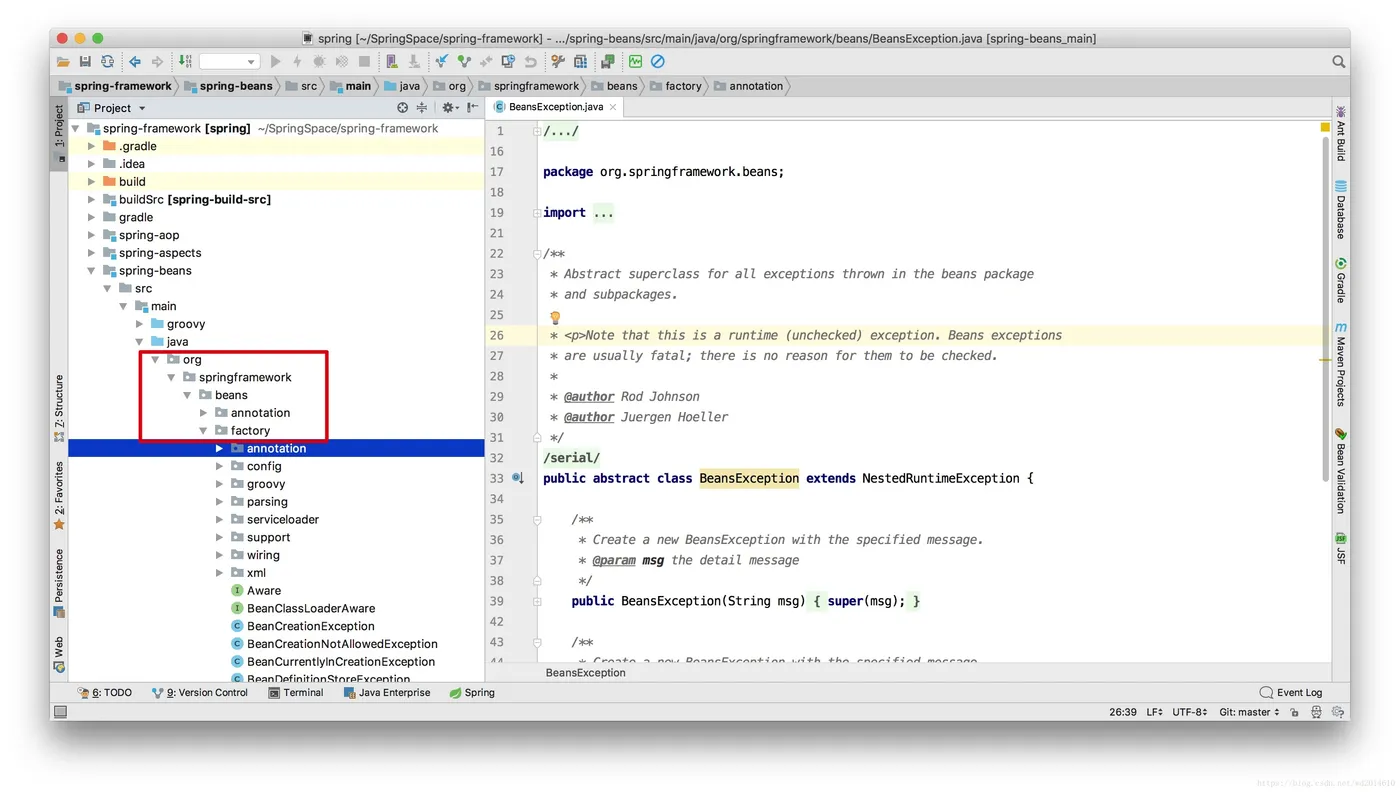
Task: Collapse the factory package folder
Action: tap(203, 431)
